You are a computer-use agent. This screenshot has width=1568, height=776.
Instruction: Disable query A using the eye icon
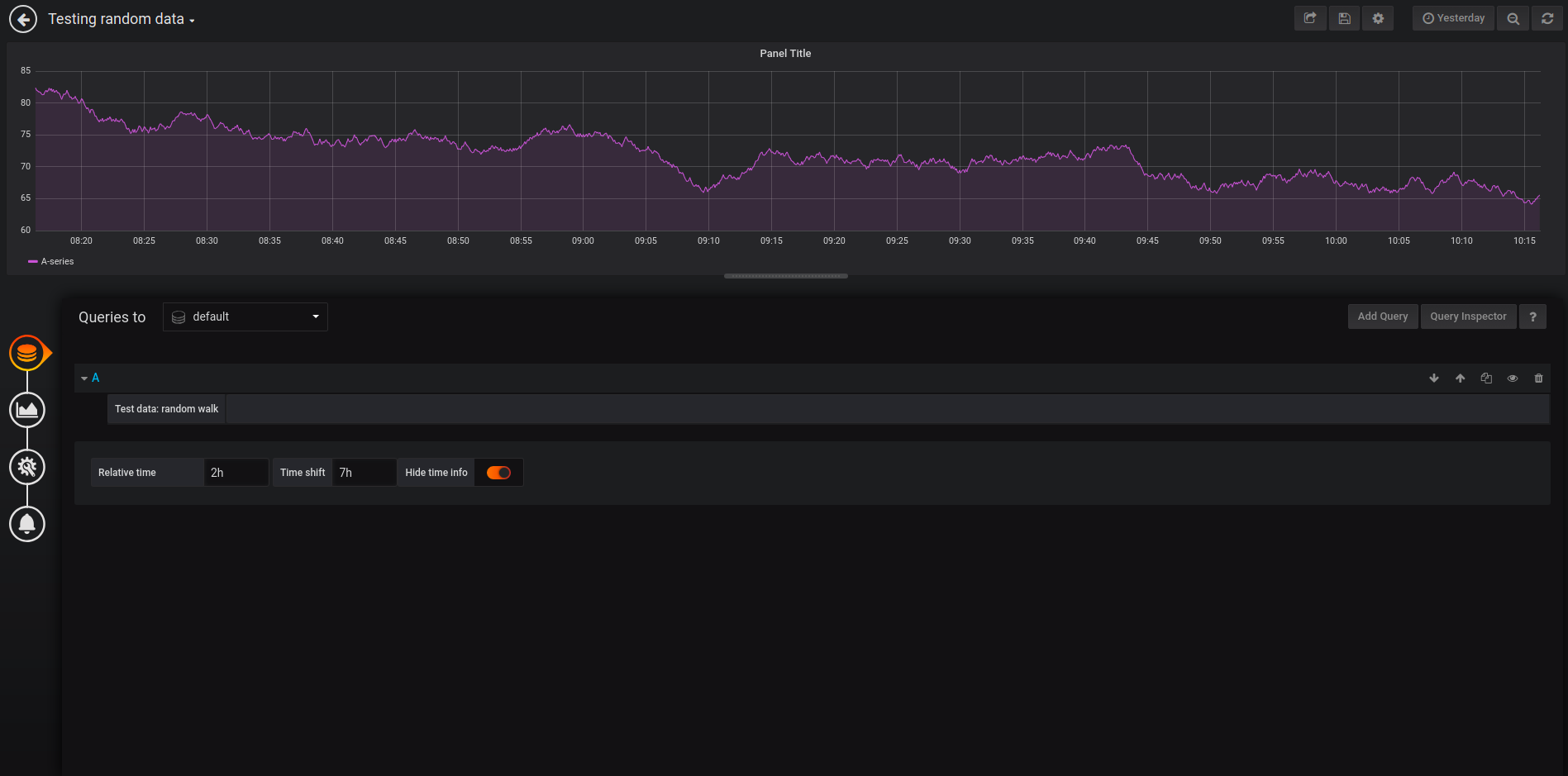tap(1513, 378)
